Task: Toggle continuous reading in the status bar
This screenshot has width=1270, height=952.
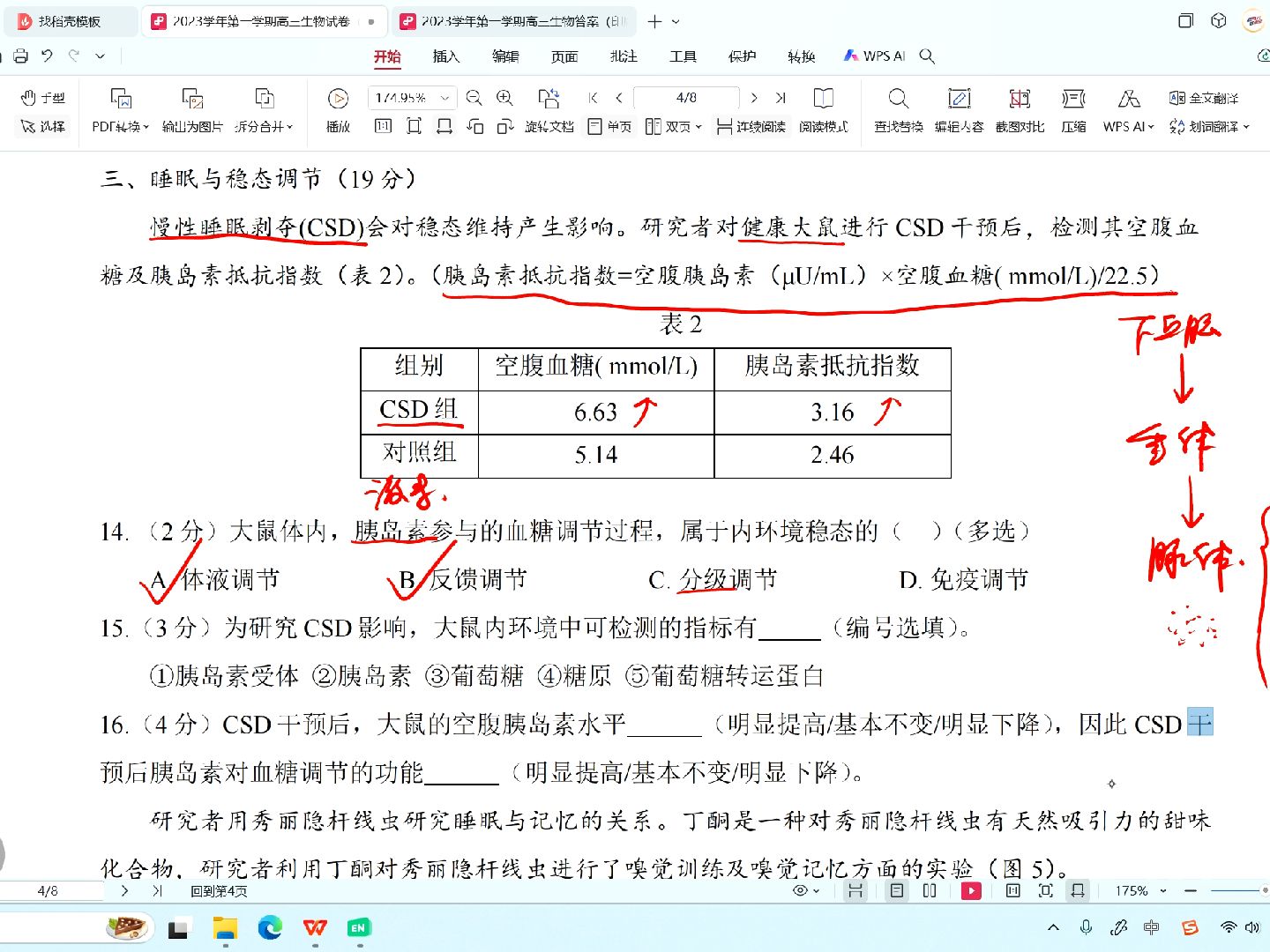Action: (855, 891)
